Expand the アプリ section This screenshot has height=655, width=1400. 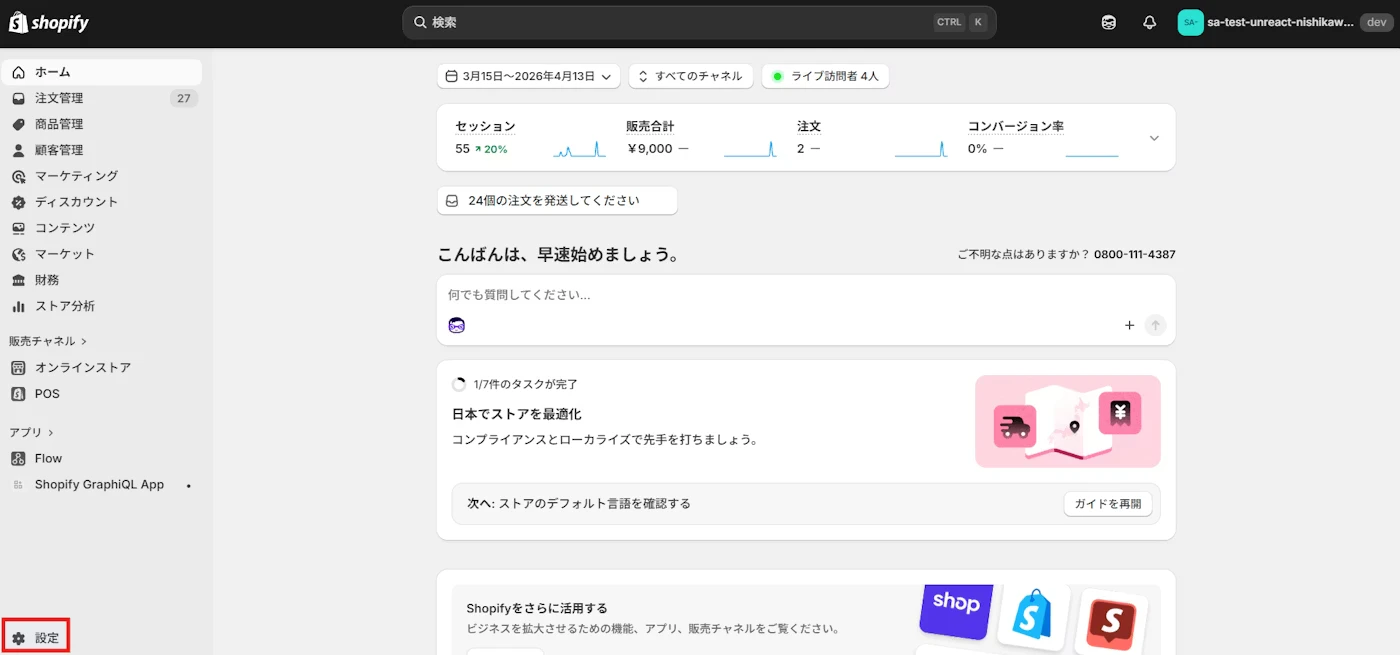tap(31, 432)
